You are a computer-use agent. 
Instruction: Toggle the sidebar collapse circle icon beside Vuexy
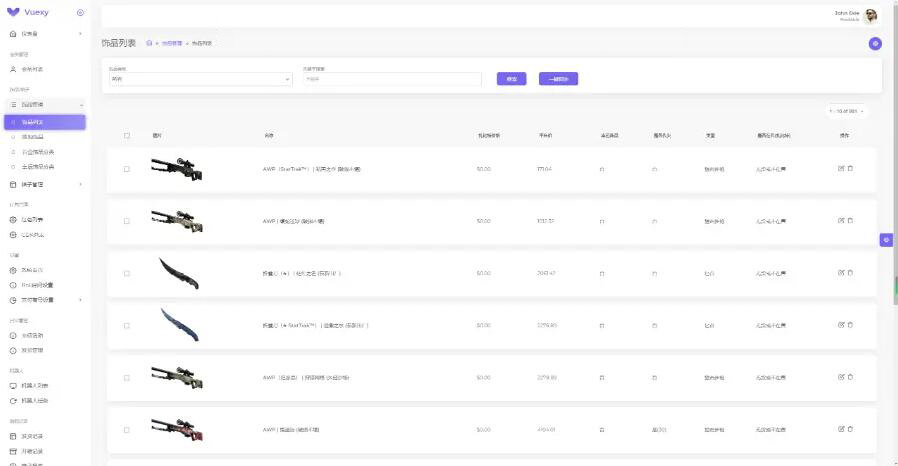click(x=80, y=13)
